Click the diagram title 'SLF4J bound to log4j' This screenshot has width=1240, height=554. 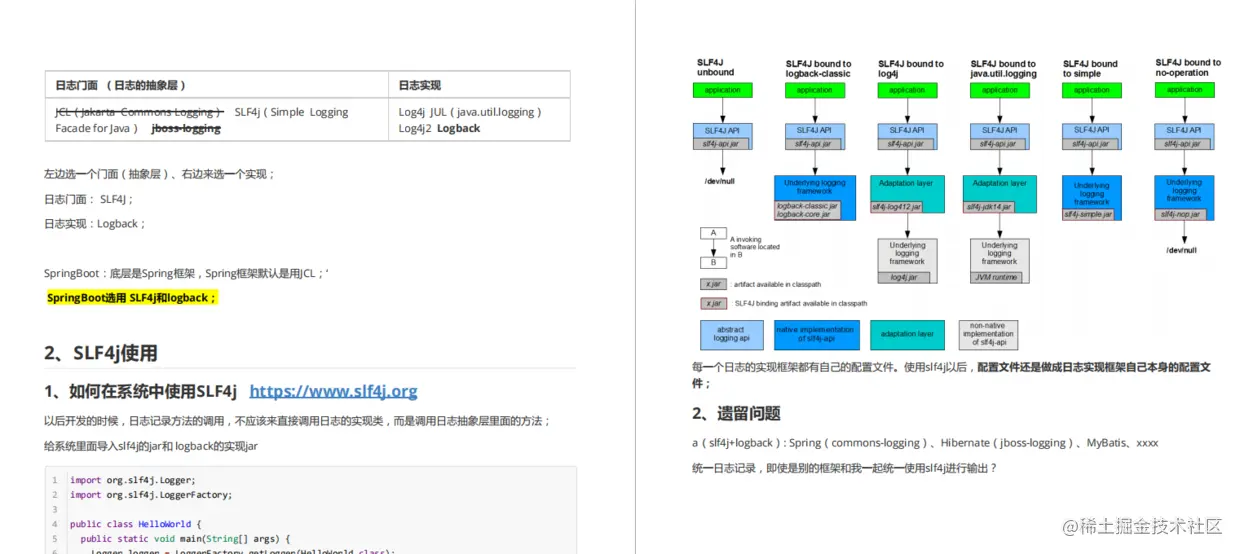tap(911, 69)
